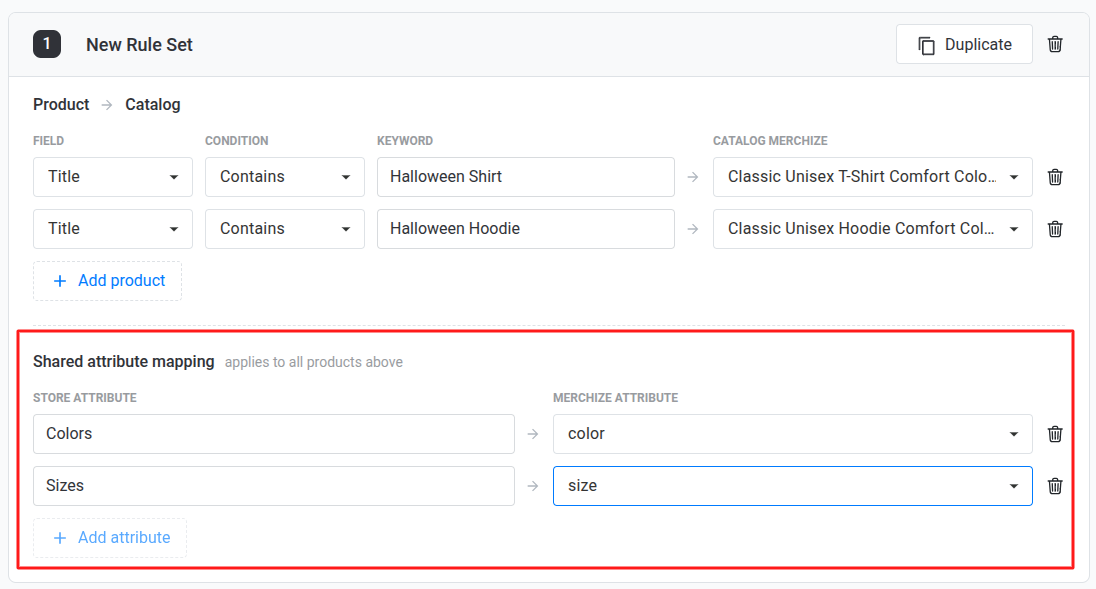Add a new attribute mapping
This screenshot has height=589, width=1096.
[110, 538]
